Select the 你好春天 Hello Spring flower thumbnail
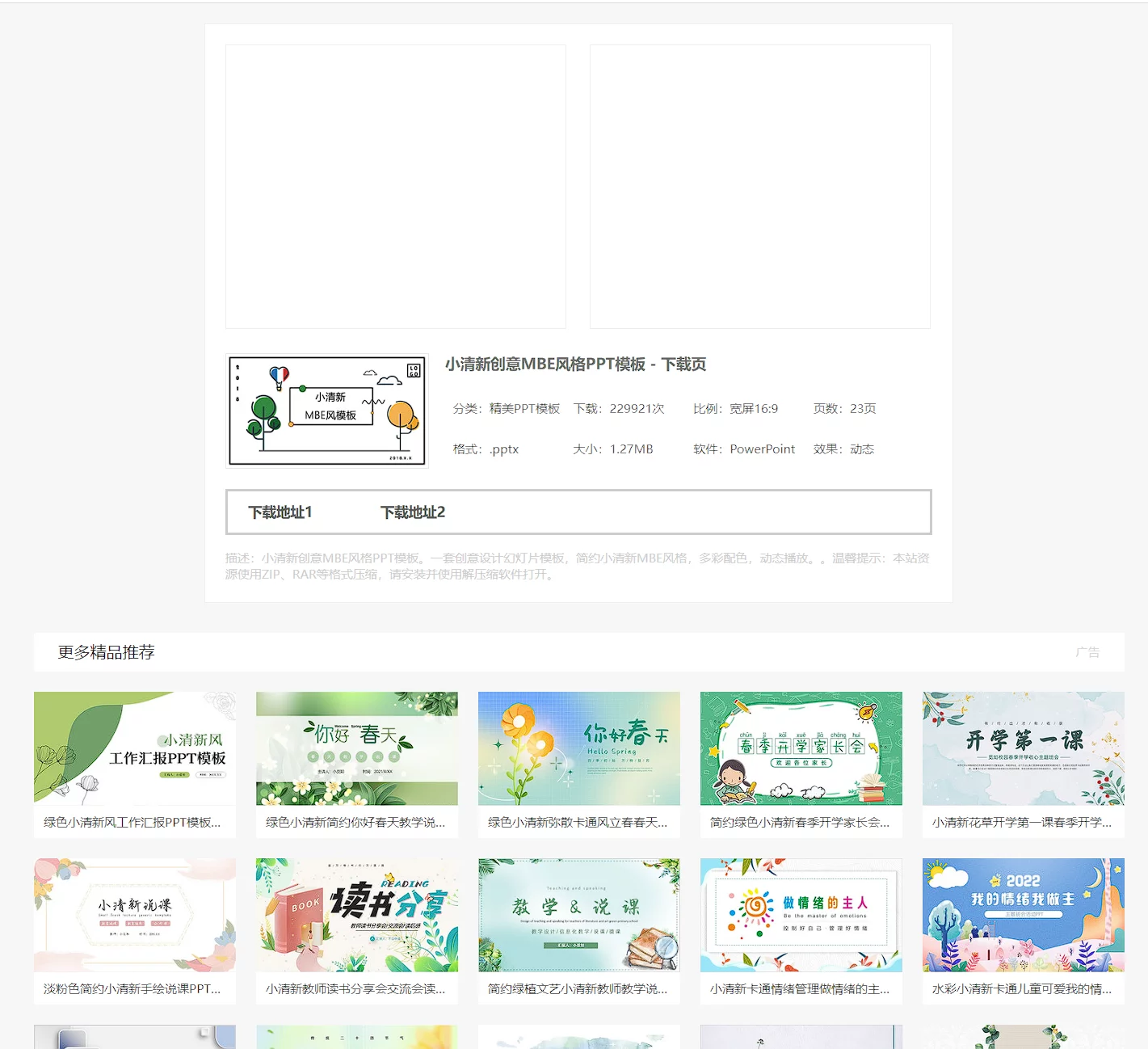Screen dimensions: 1148x1049 [x=578, y=748]
